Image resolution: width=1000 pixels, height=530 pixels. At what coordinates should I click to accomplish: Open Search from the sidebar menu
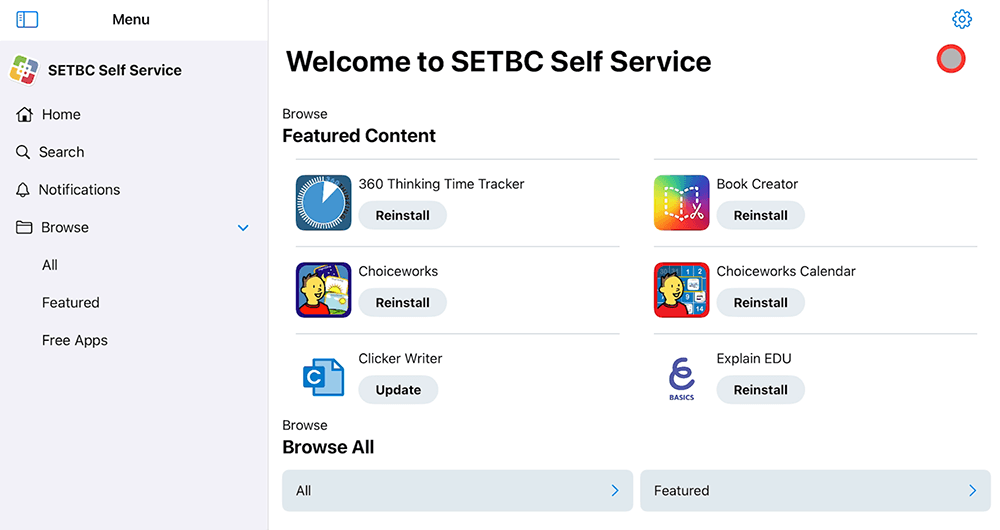click(x=61, y=152)
